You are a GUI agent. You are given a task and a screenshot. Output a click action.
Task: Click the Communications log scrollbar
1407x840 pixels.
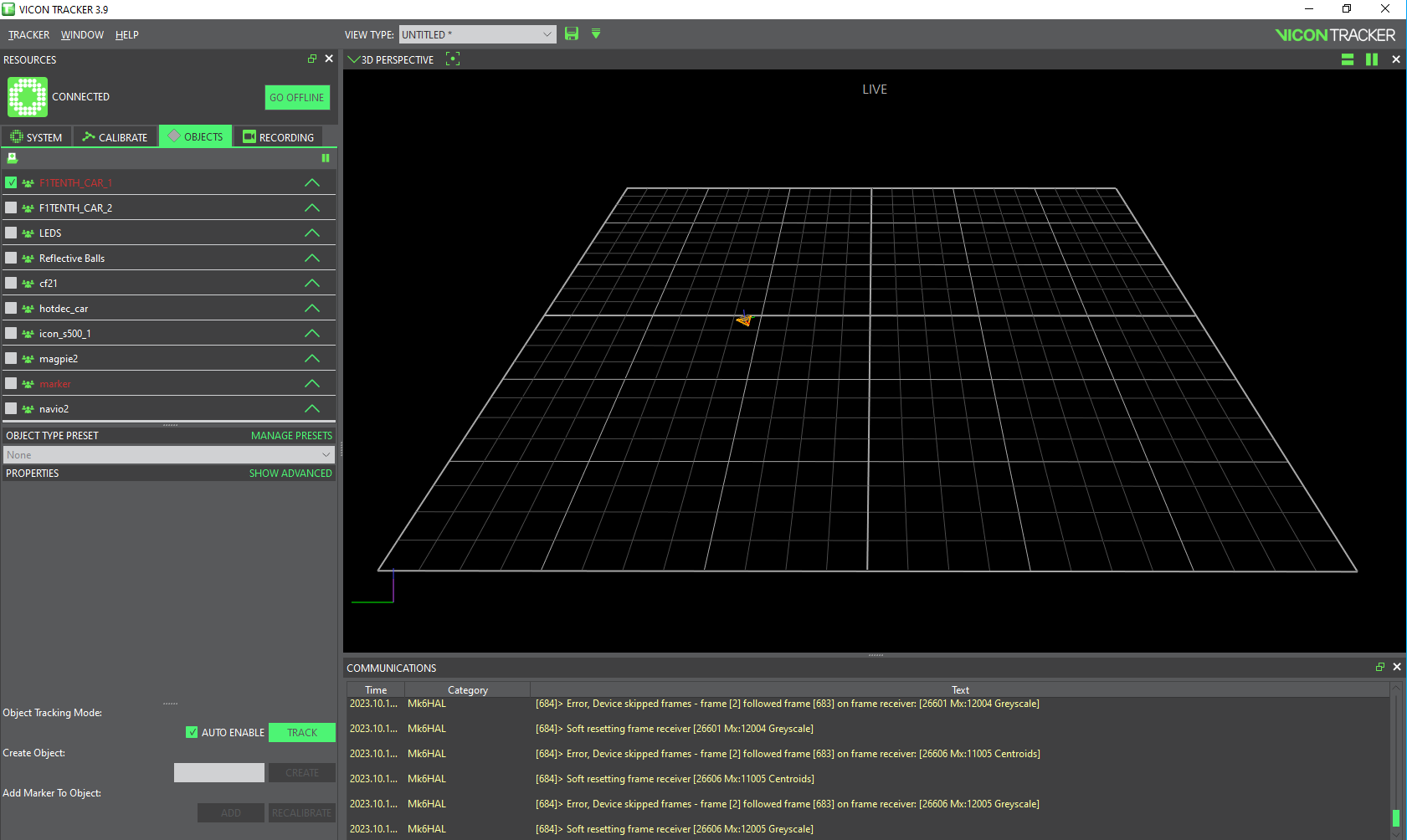[1395, 817]
